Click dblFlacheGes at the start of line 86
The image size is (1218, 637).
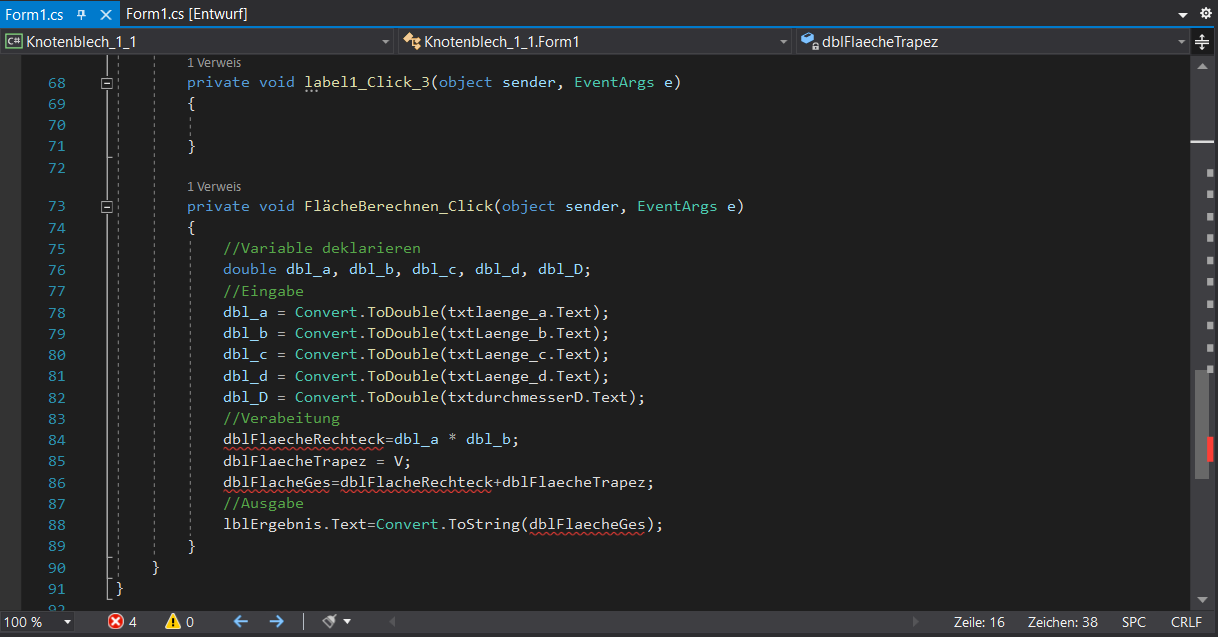tap(277, 482)
